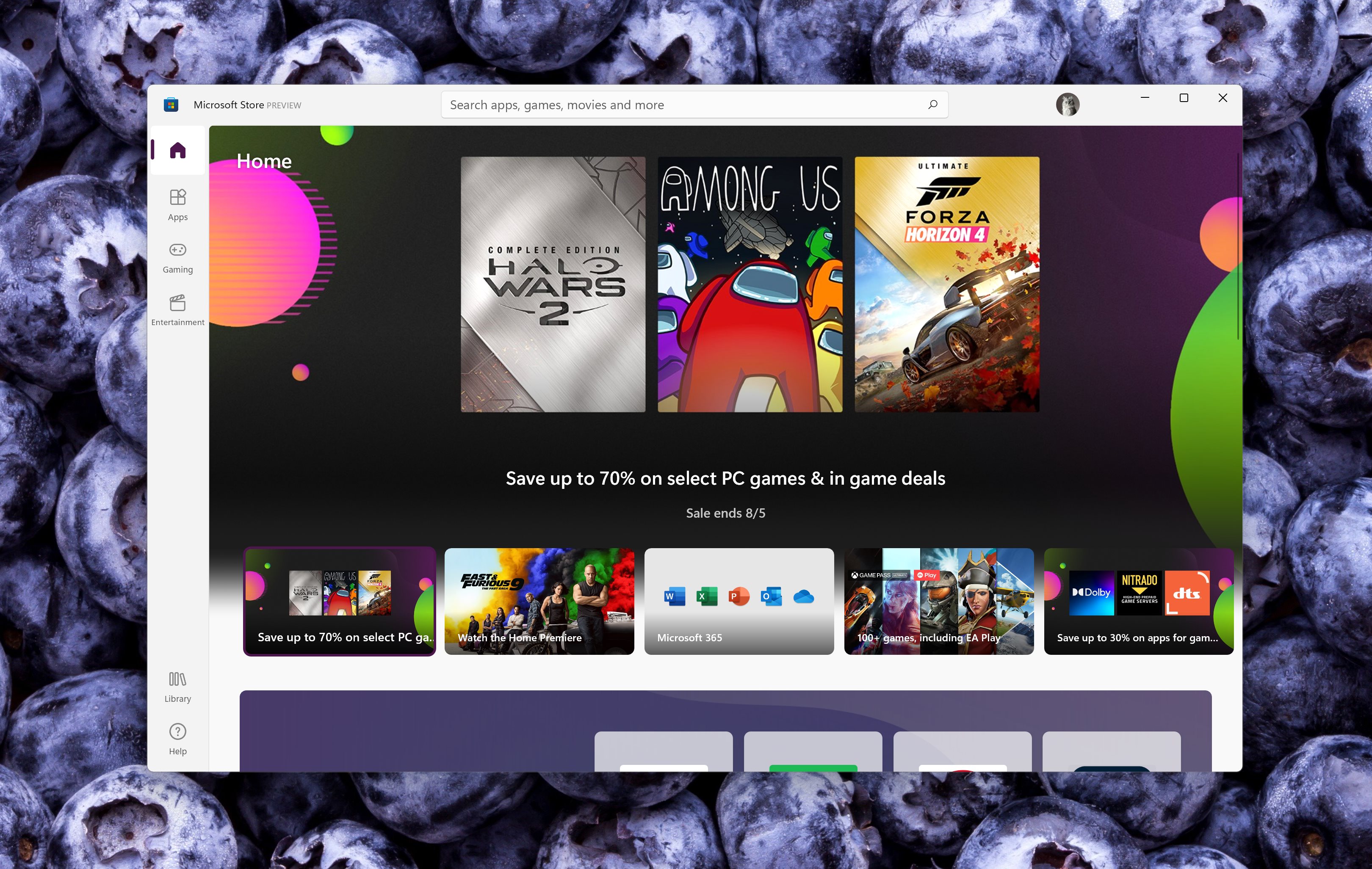Select the 100+ games including EA Play card
Viewport: 1372px width, 869px height.
[x=939, y=601]
